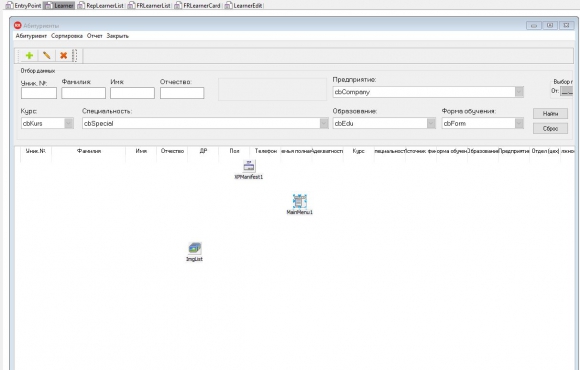
Task: Select the XPManifest1 component icon
Action: 249,166
